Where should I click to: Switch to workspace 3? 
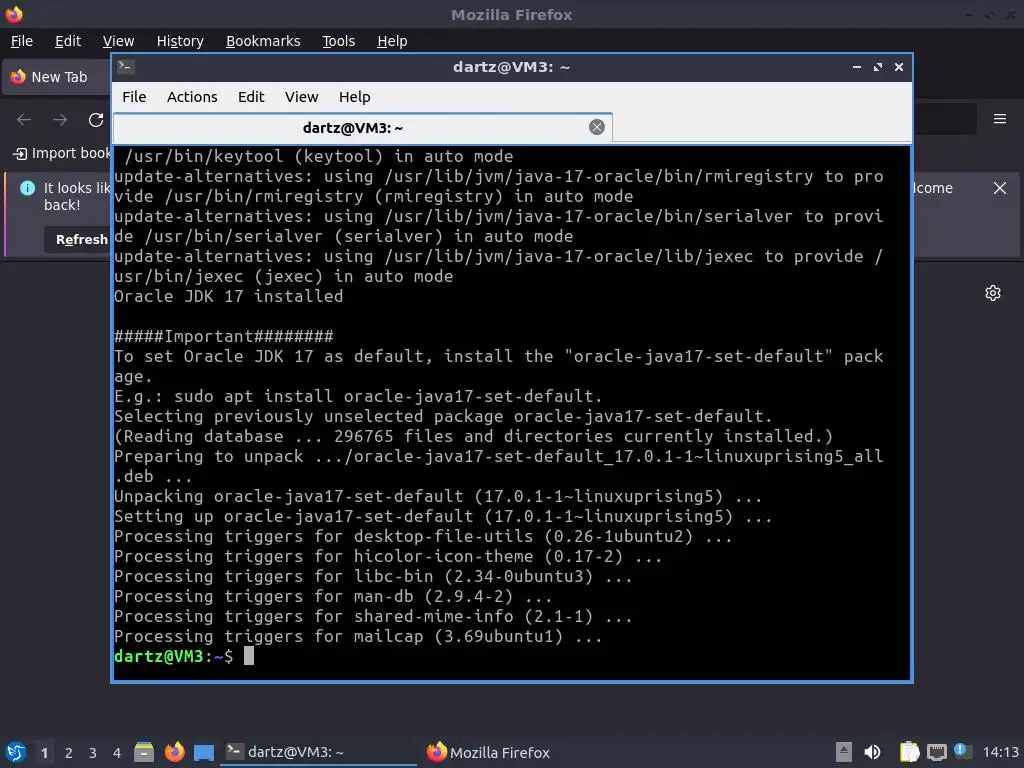pos(93,753)
